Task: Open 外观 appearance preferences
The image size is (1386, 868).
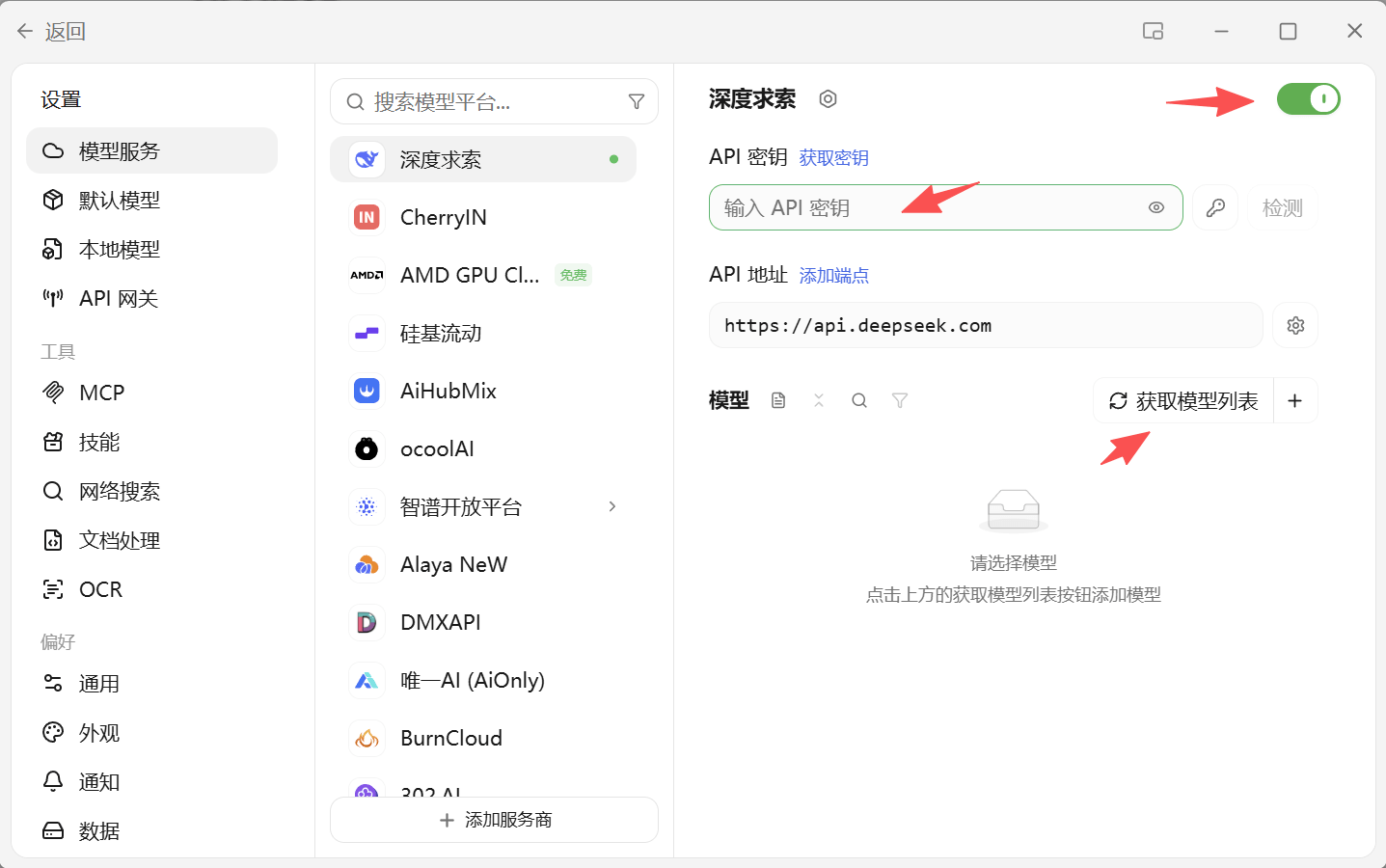Action: tap(151, 732)
